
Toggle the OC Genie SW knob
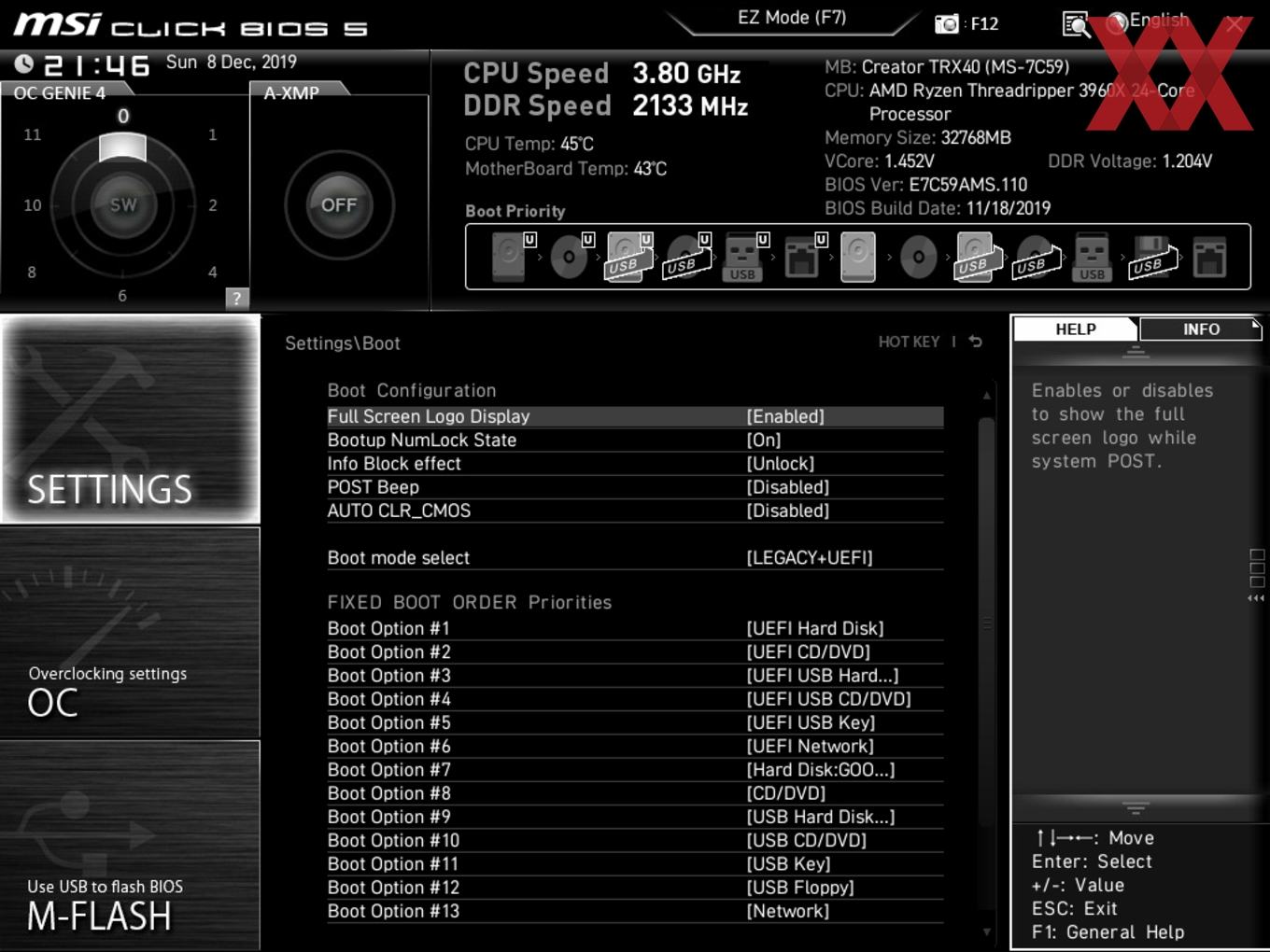click(122, 204)
